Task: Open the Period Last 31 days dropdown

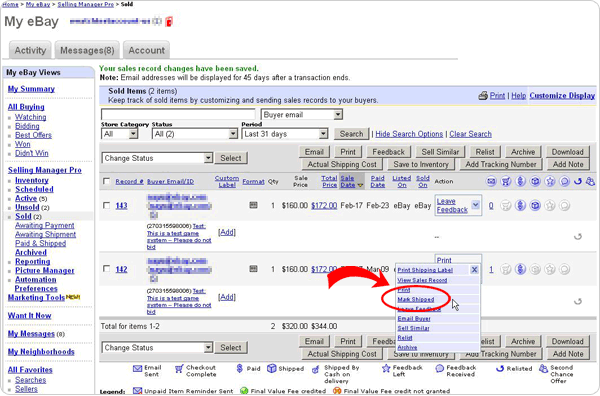Action: point(285,134)
